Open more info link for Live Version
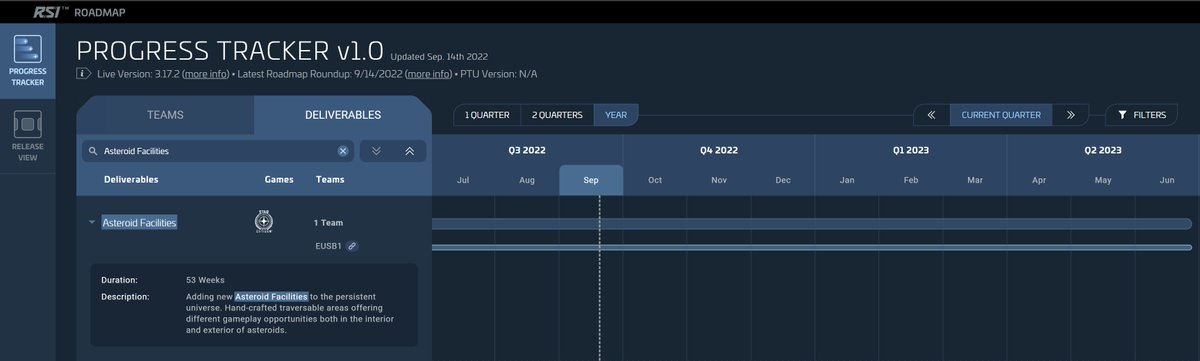Screen dimensions: 1200x361 pos(207,75)
